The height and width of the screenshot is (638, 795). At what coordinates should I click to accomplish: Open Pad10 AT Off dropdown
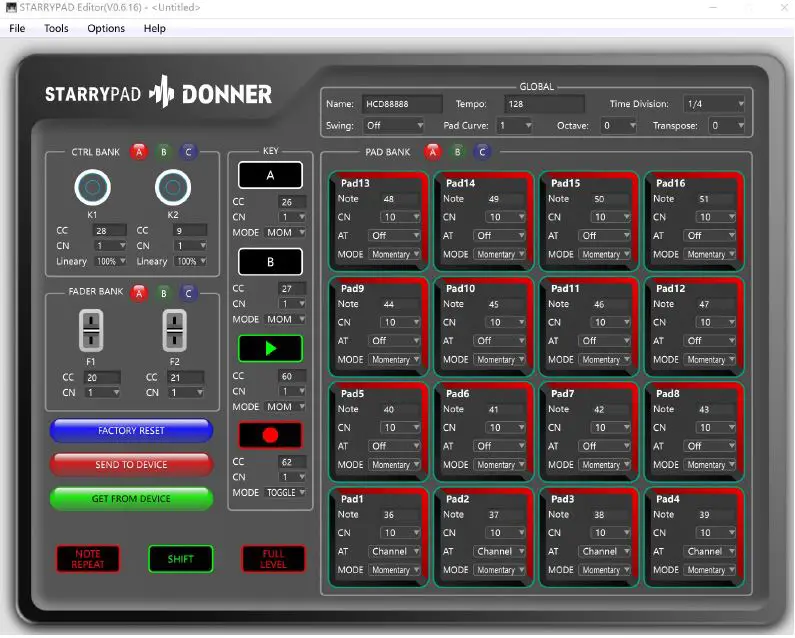[x=499, y=341]
